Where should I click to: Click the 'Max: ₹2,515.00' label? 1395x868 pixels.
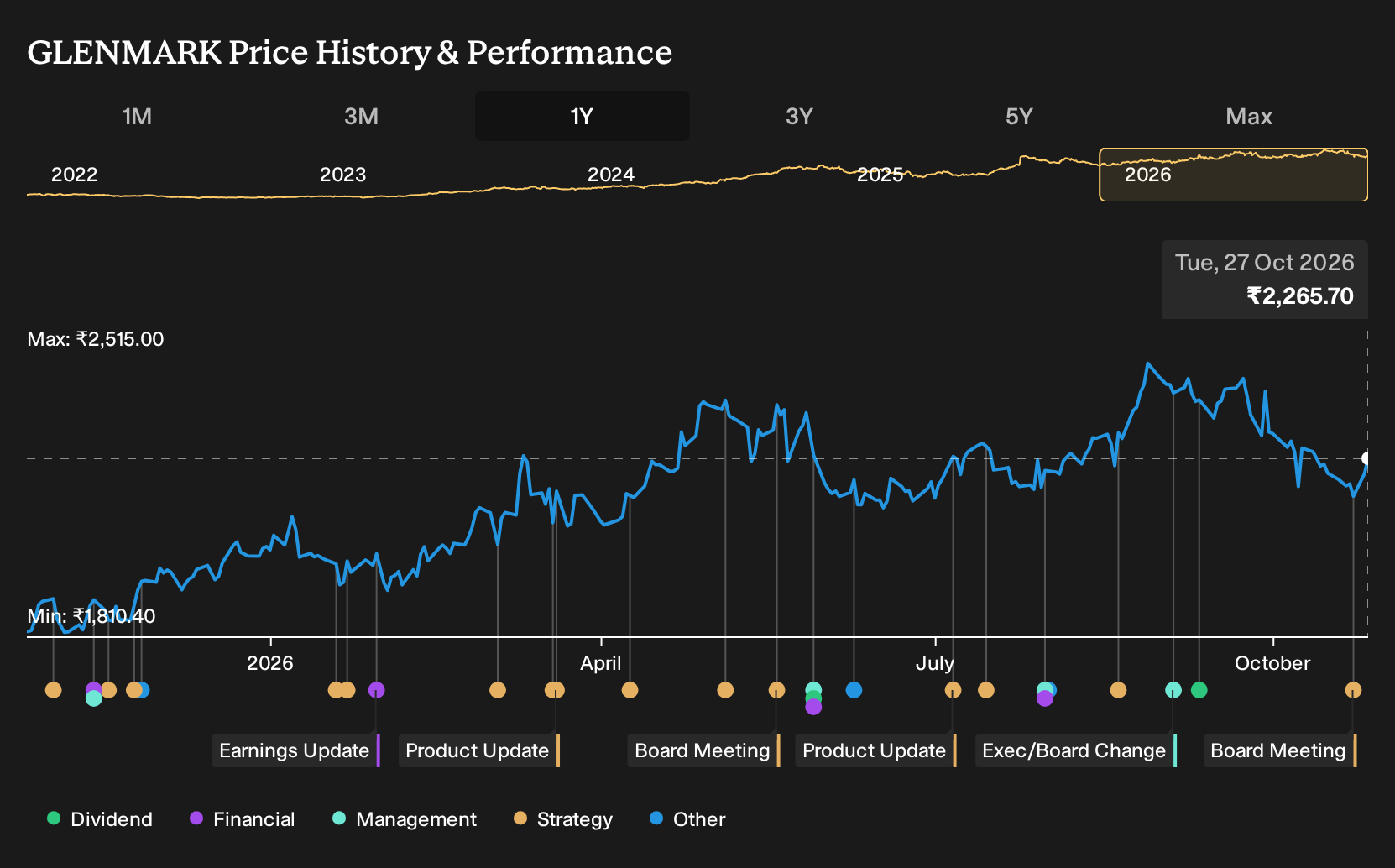[x=96, y=339]
